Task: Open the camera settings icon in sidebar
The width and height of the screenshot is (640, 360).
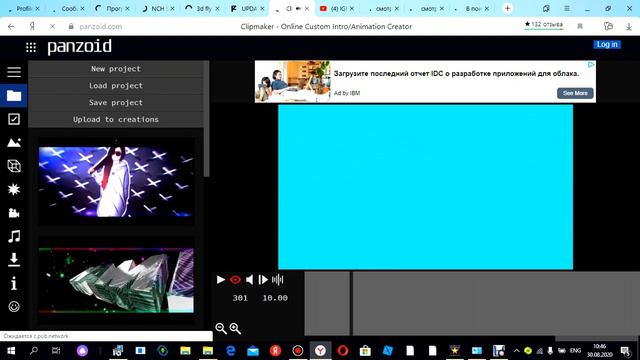Action: pos(14,213)
